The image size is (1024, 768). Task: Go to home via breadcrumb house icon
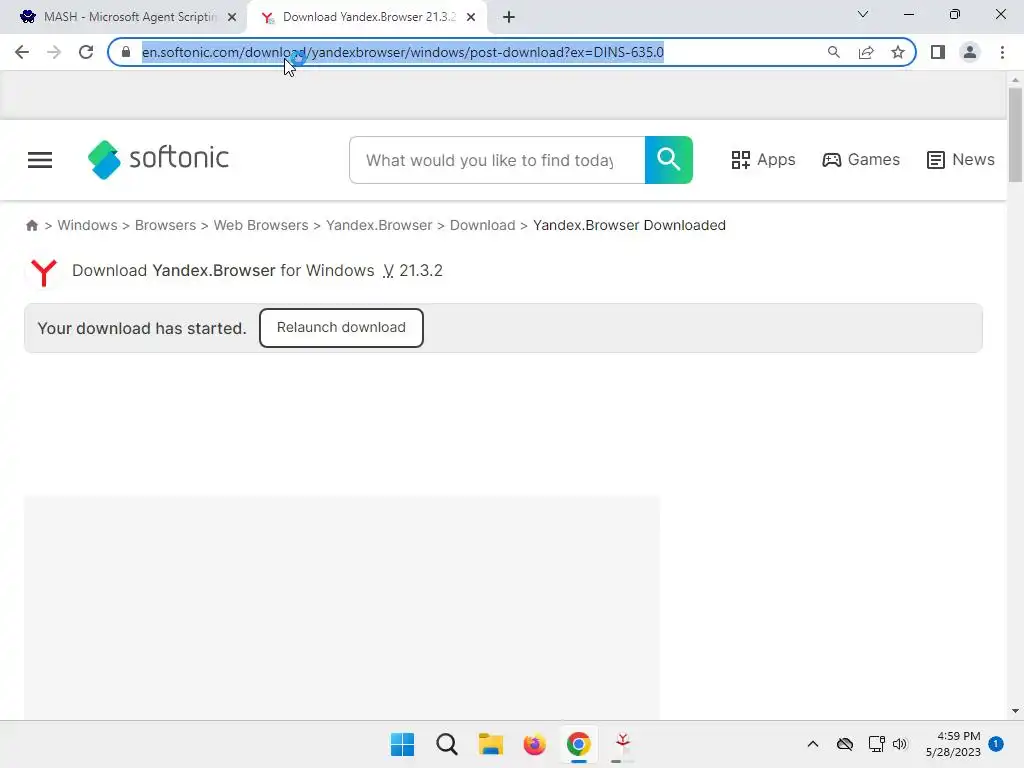[32, 225]
